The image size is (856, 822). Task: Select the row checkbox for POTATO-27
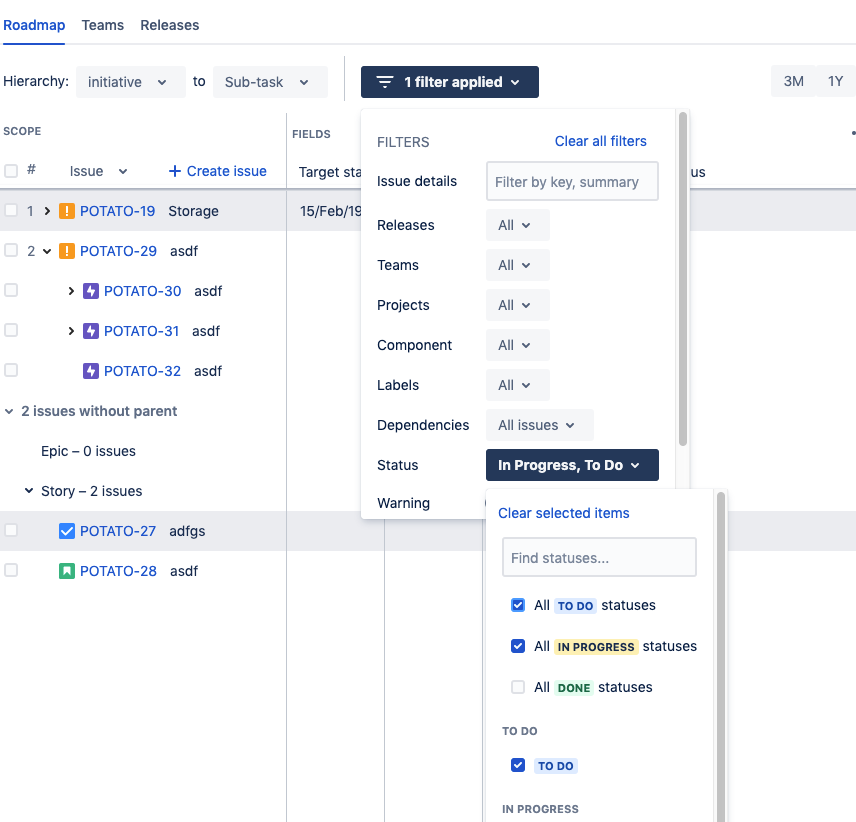[x=11, y=531]
